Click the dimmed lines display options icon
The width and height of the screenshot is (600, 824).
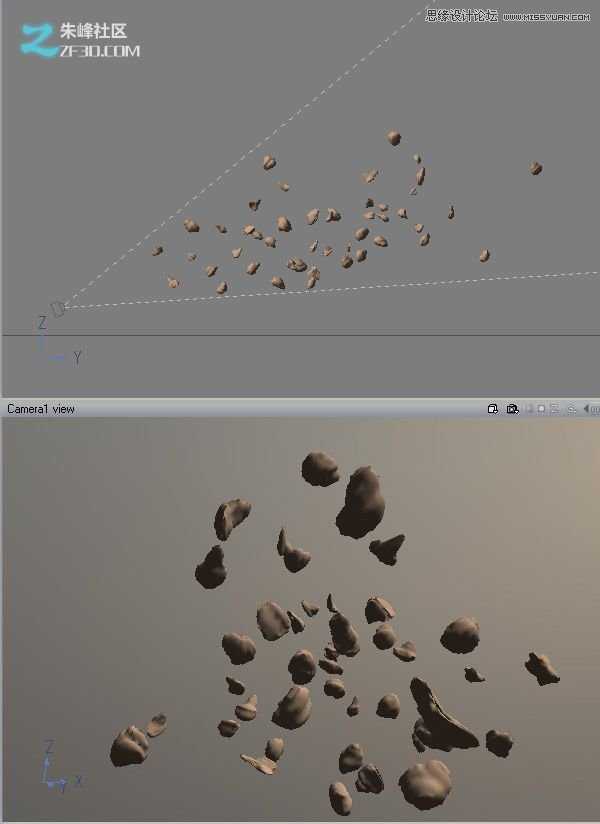pyautogui.click(x=555, y=409)
